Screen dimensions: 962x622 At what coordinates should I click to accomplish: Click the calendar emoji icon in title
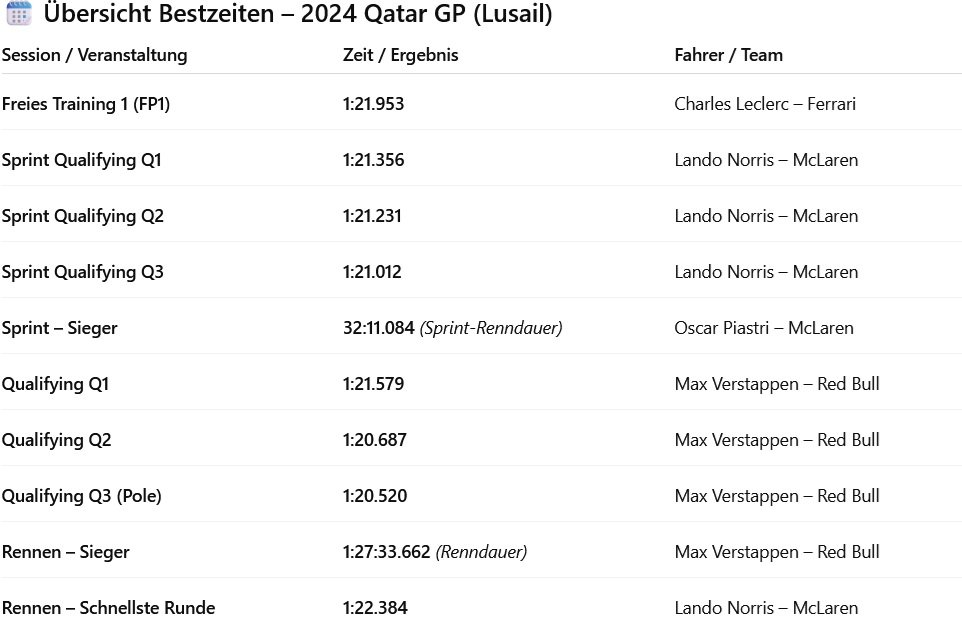(18, 15)
